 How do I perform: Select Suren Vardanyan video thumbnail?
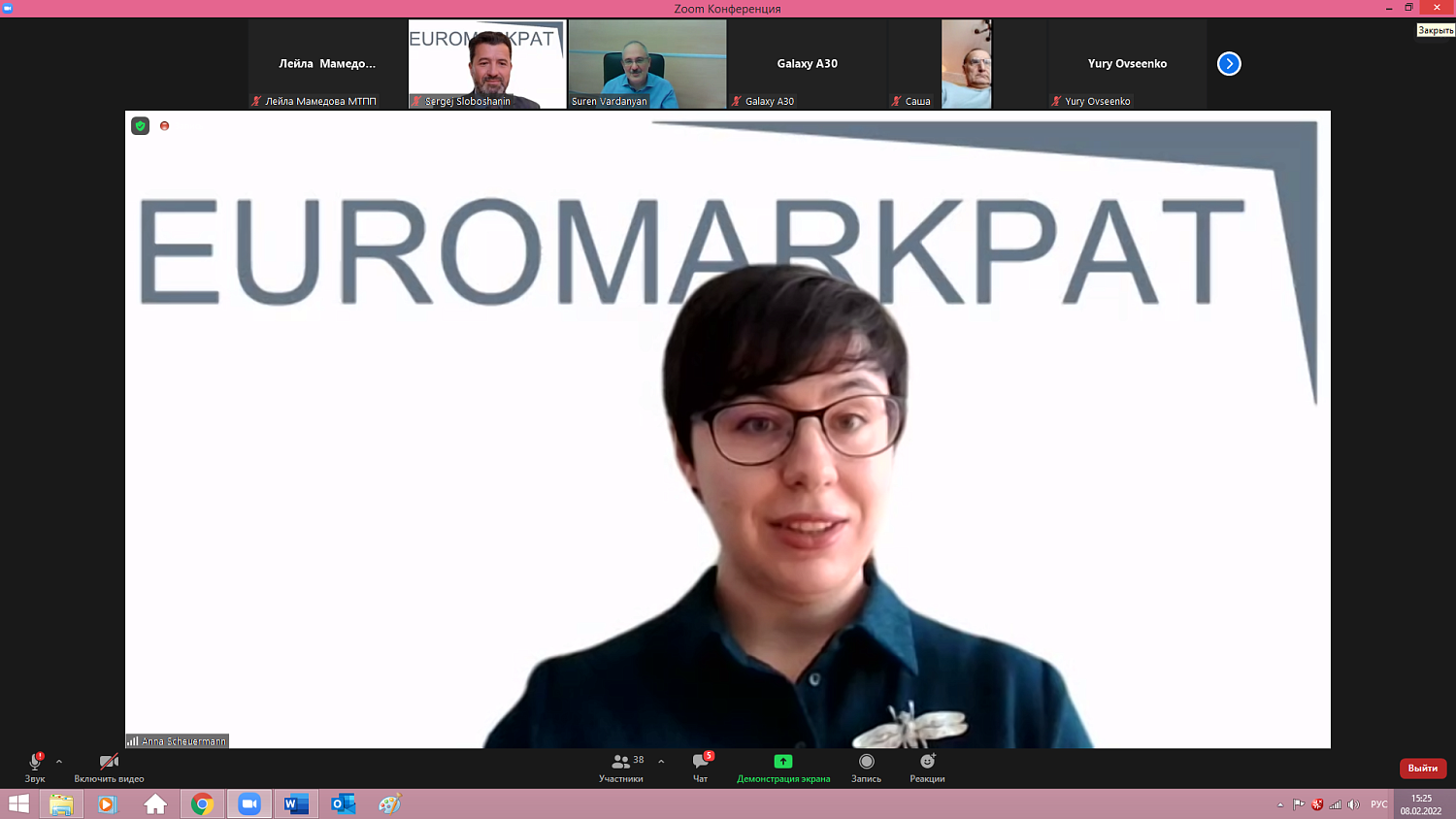click(647, 64)
